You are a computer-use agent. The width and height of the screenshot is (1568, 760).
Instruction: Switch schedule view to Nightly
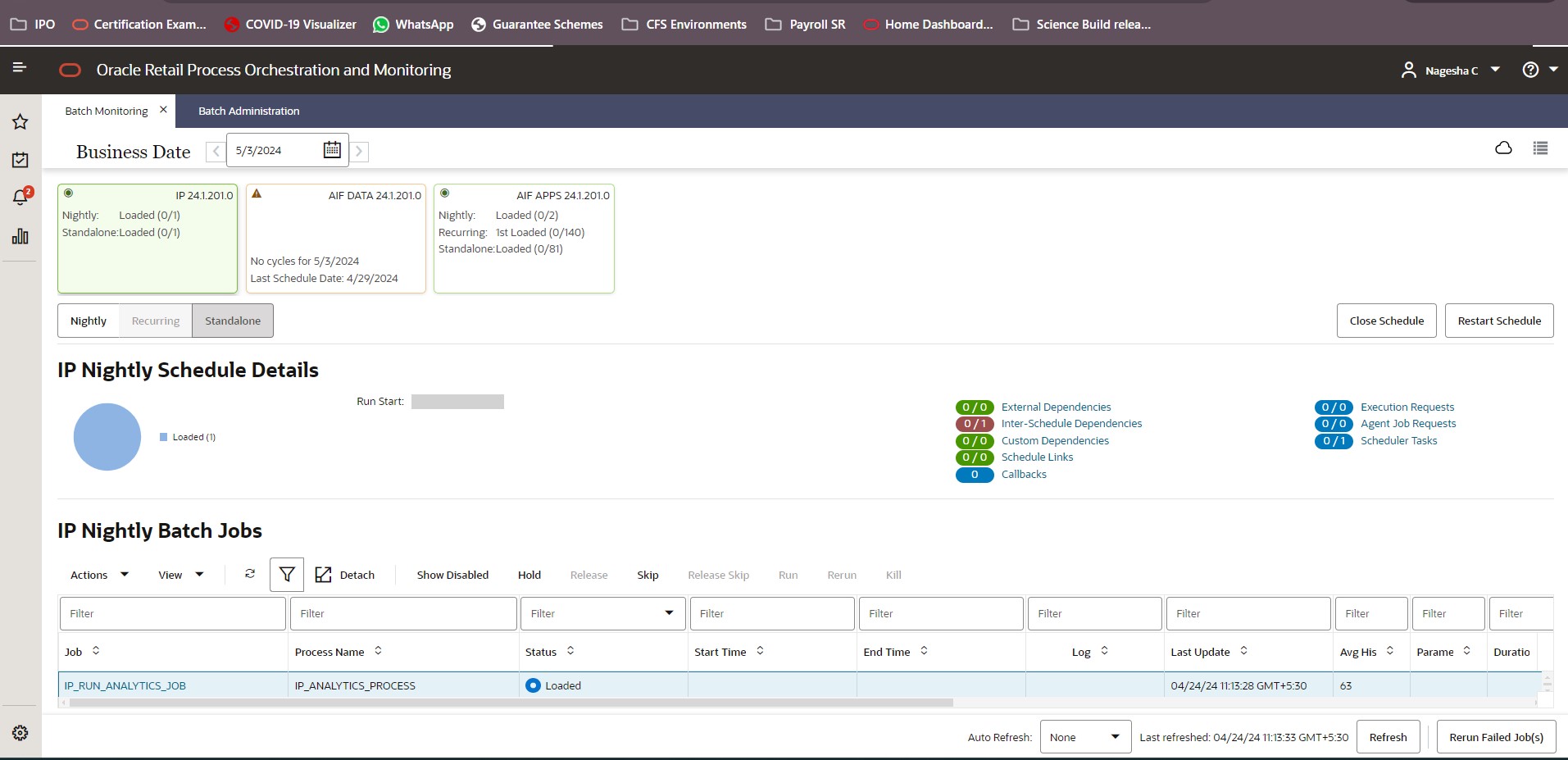point(88,321)
